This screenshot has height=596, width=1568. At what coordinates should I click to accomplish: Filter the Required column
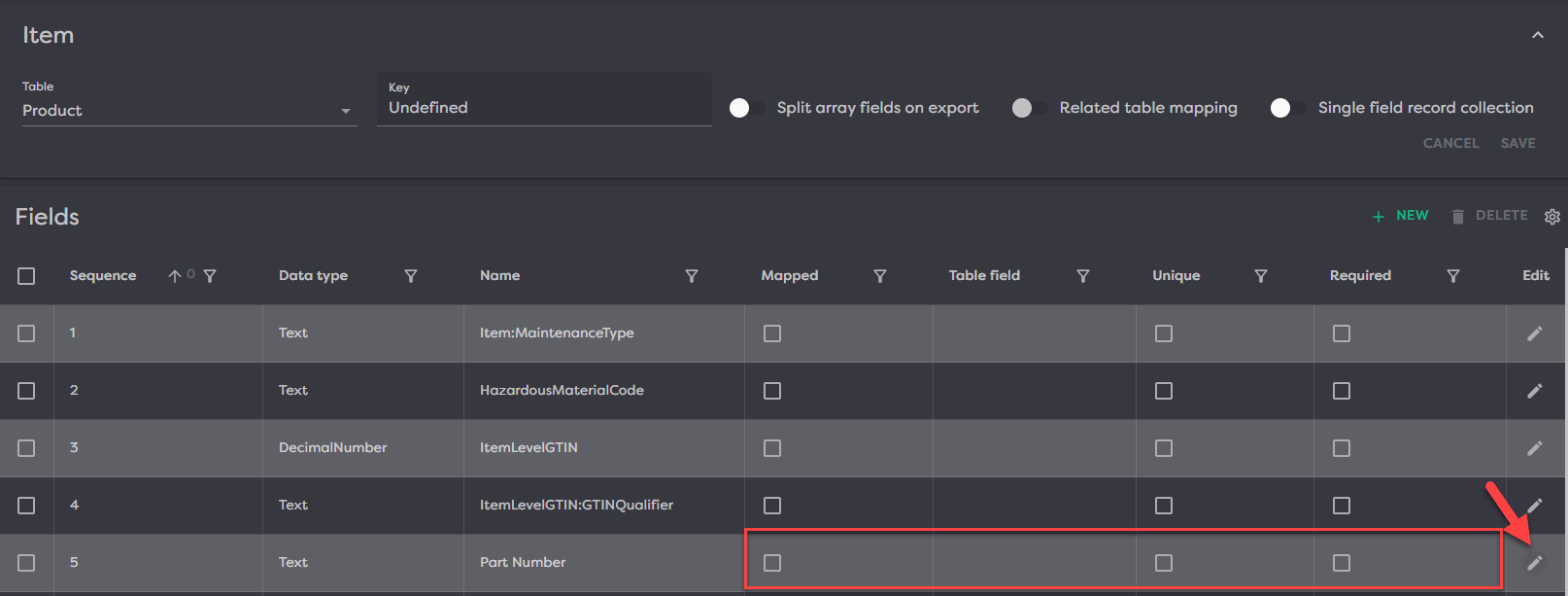[1453, 276]
